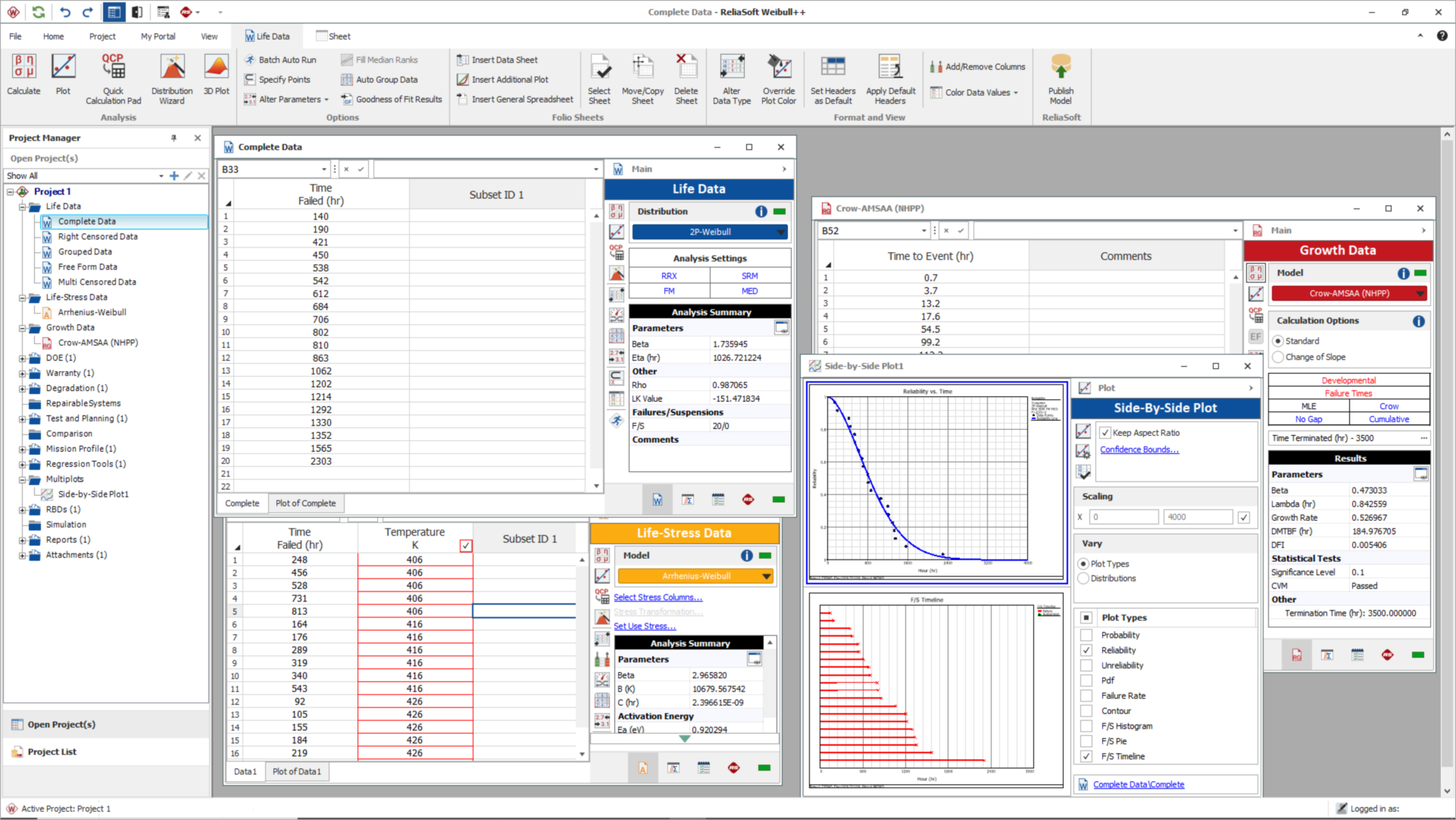Toggle the X scaling checkbox

(1243, 517)
